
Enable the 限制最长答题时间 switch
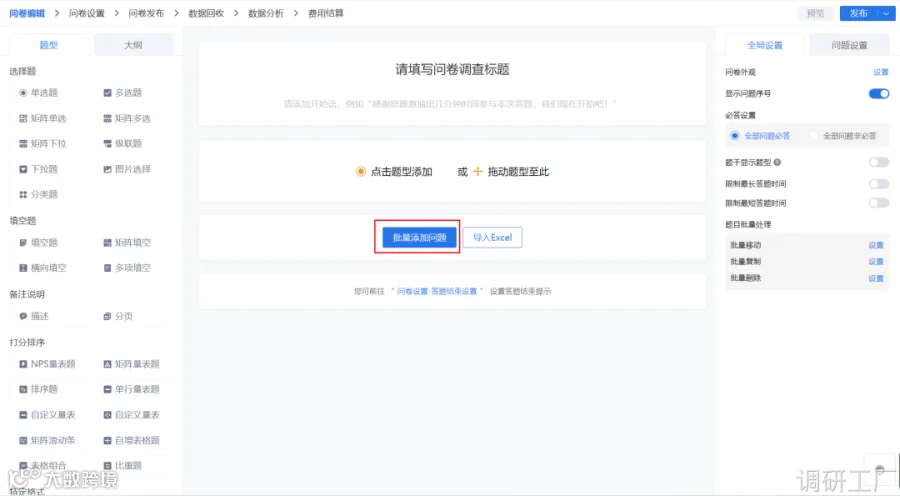pyautogui.click(x=879, y=184)
